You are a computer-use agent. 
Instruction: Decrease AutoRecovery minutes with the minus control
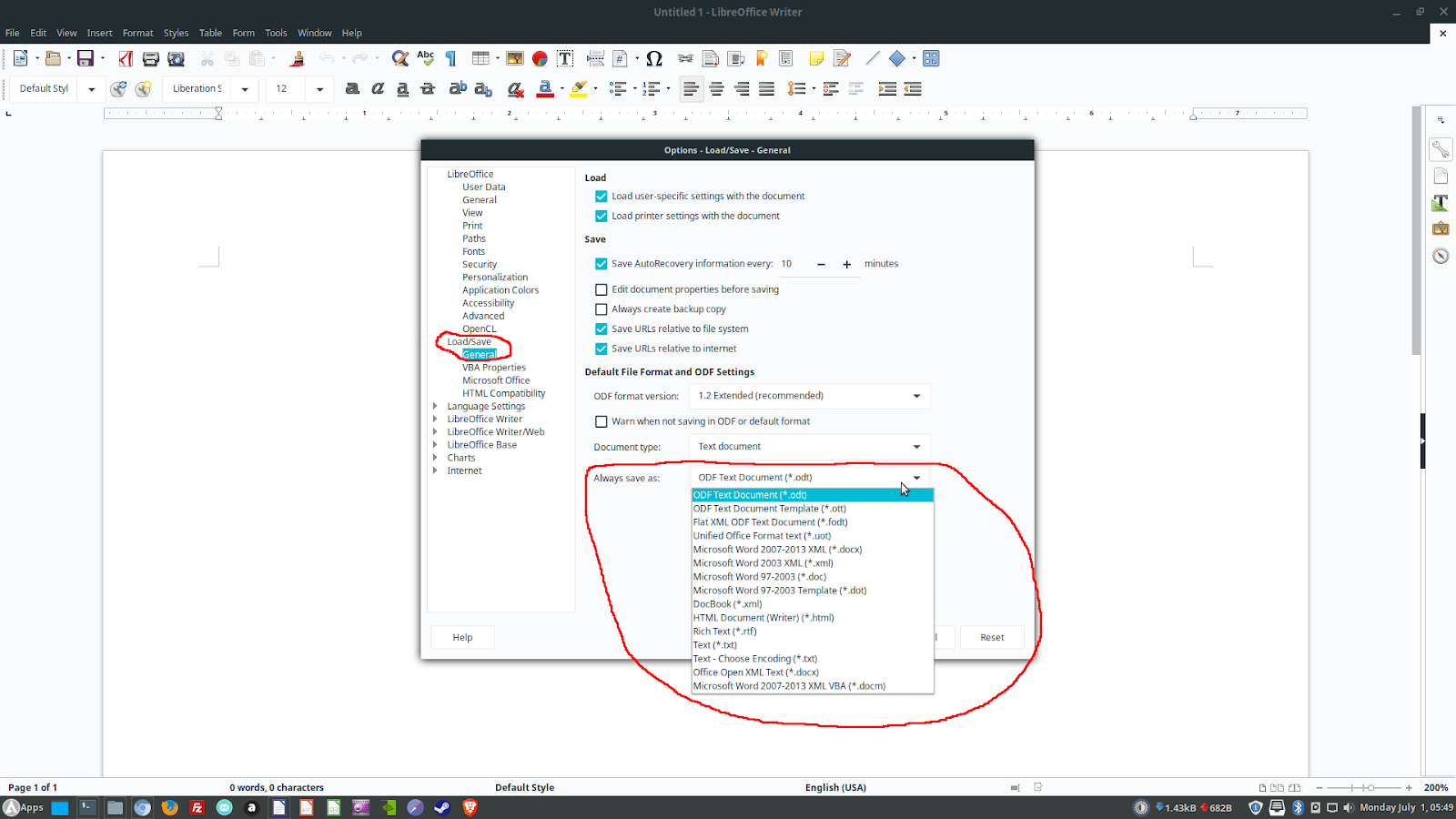click(819, 264)
